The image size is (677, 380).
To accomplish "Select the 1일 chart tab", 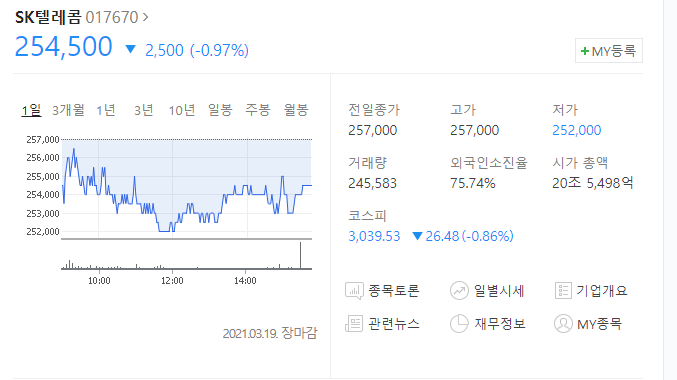I will (32, 110).
